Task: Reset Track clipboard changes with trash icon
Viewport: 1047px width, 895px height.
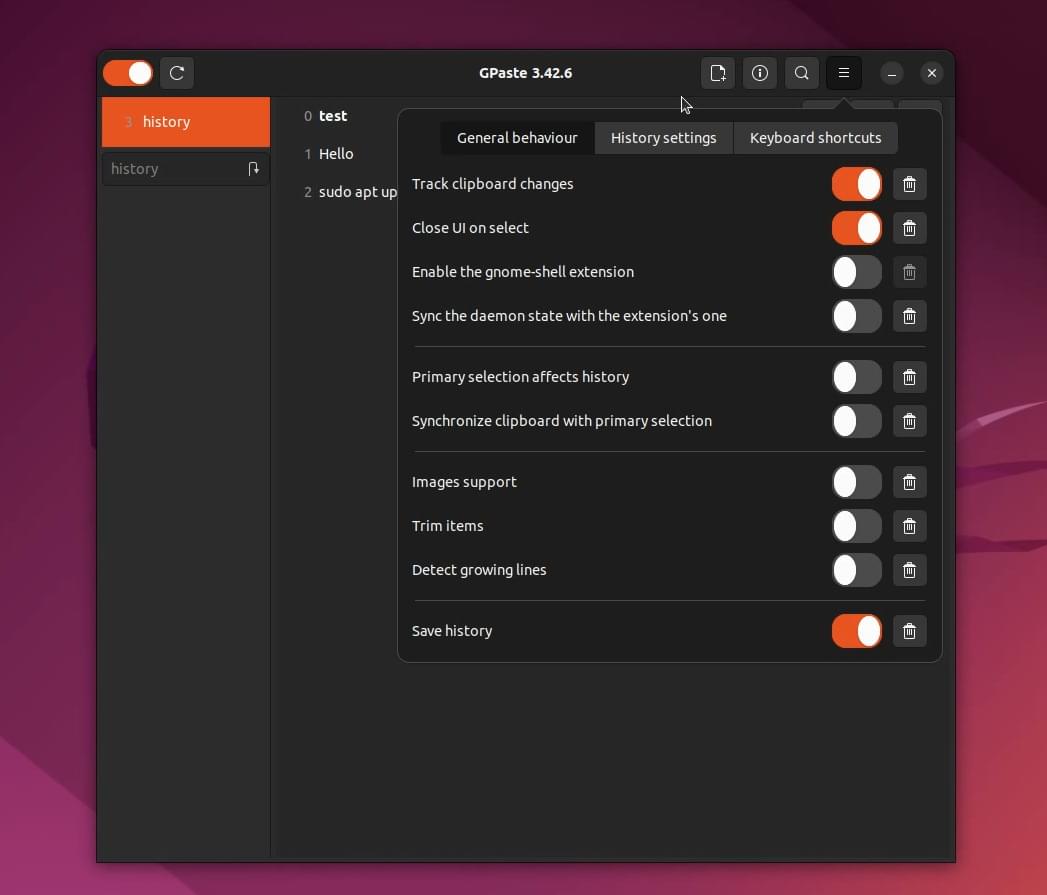Action: [x=909, y=184]
